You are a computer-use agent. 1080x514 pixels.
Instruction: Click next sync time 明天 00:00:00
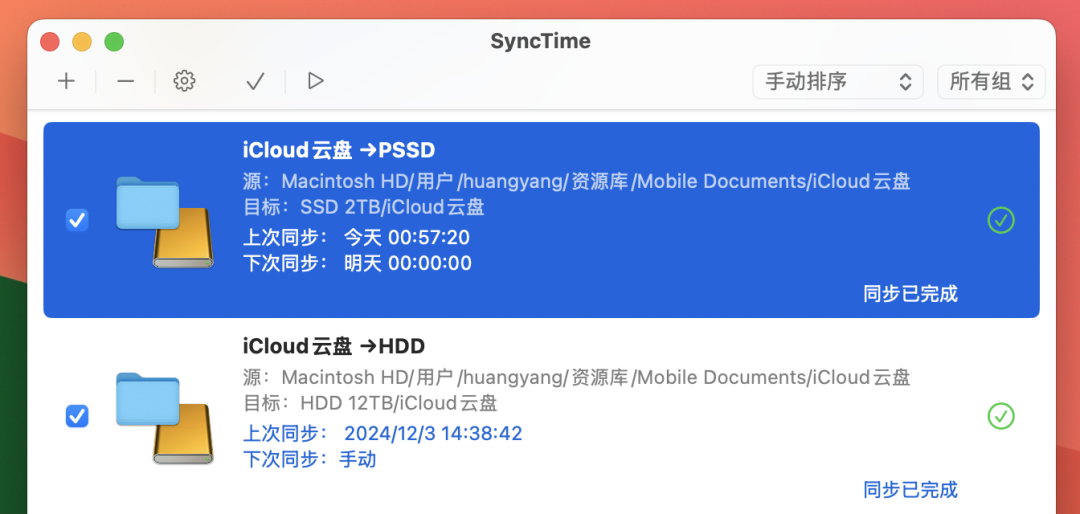click(408, 263)
